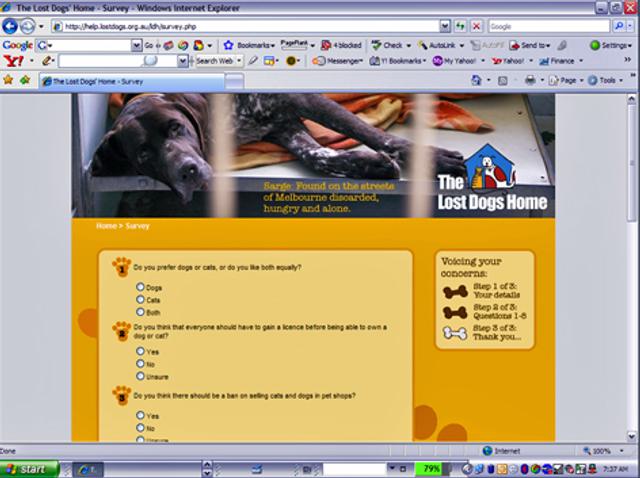The height and width of the screenshot is (478, 640).
Task: Select the Cats radio option
Action: tap(140, 299)
